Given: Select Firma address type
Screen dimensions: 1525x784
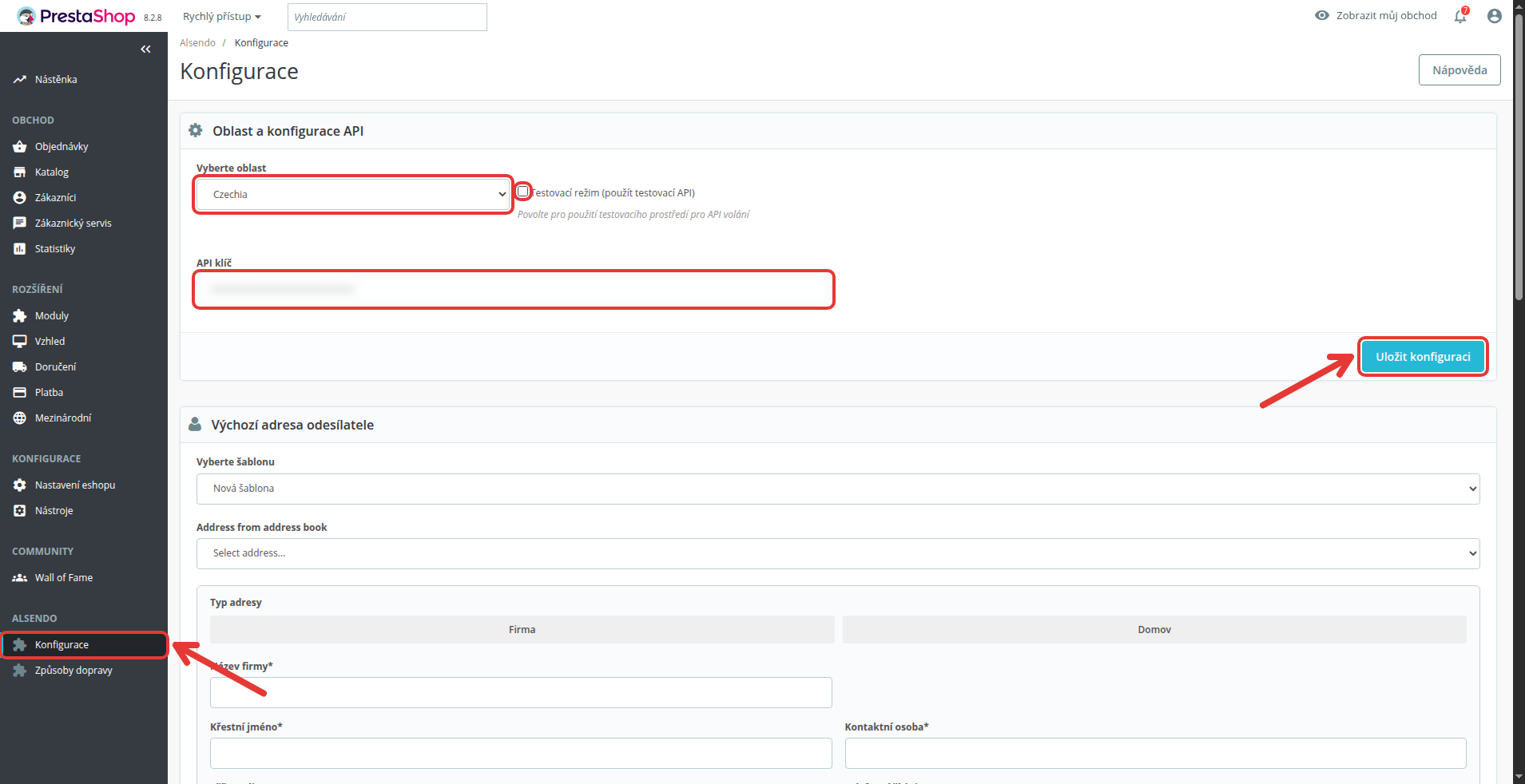Looking at the screenshot, I should [x=522, y=630].
